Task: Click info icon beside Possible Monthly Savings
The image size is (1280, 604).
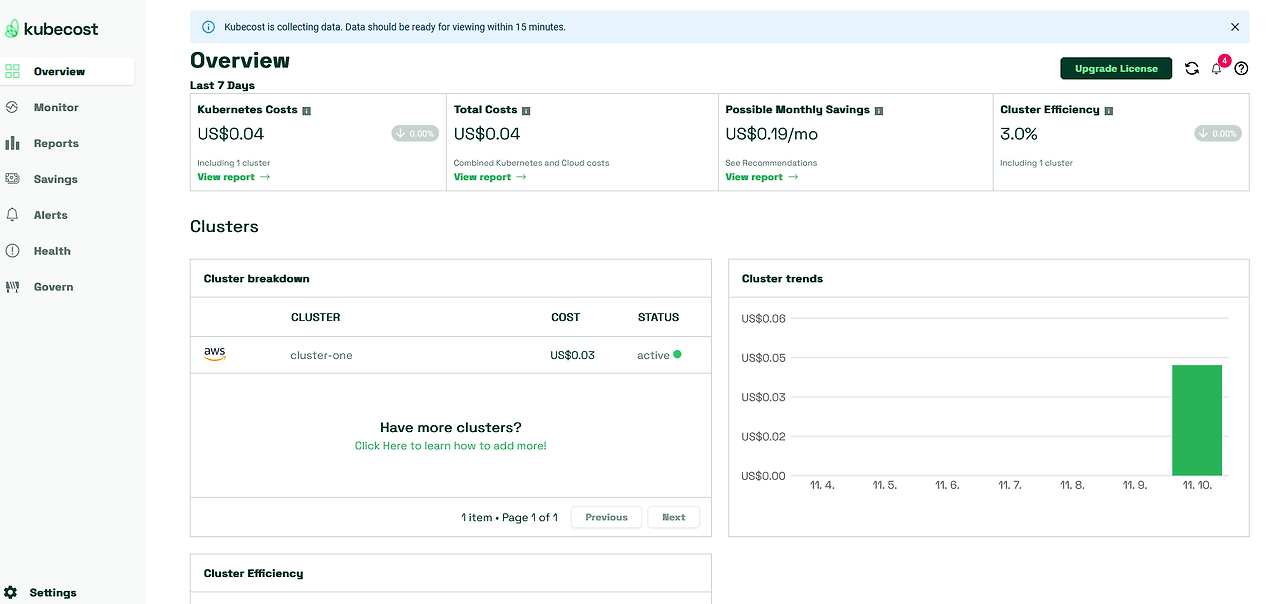Action: [x=879, y=111]
